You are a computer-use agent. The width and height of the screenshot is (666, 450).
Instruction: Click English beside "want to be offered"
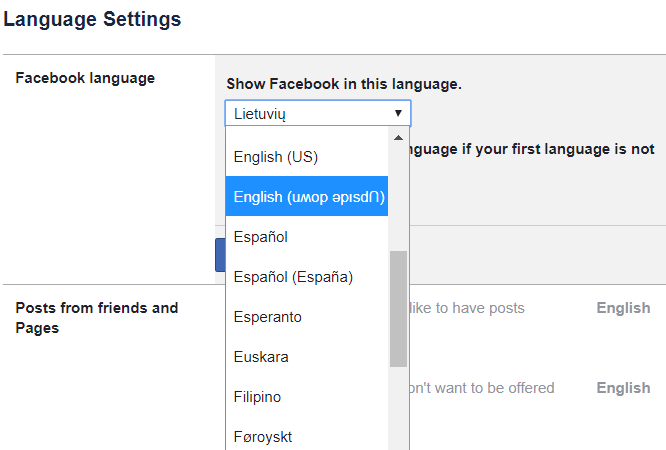(623, 388)
